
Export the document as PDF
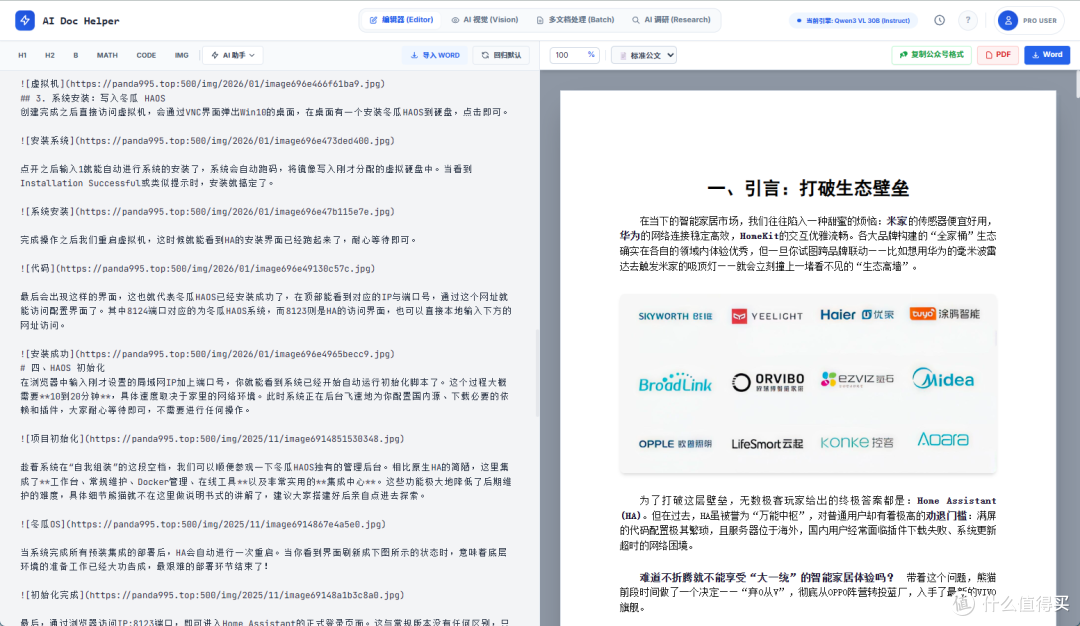(x=997, y=55)
